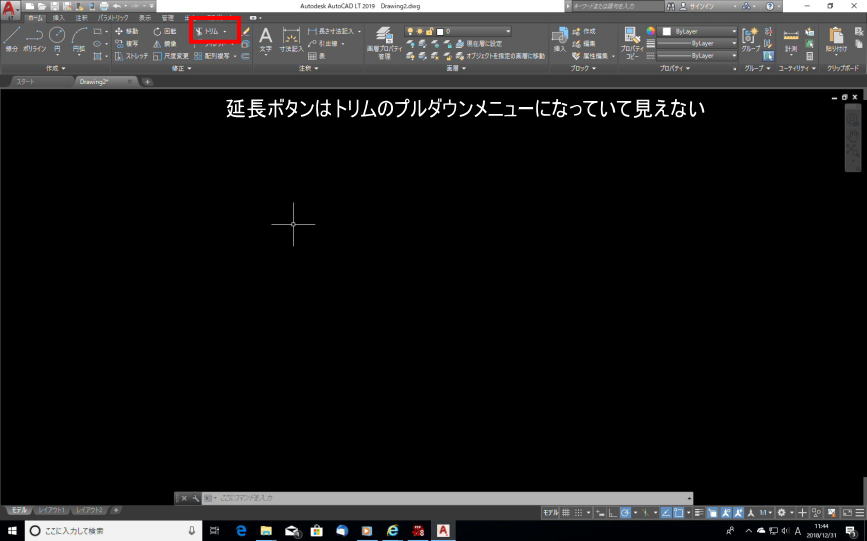Open the ByLayer linetype dropdown
Screen dimensions: 867x541
click(697, 56)
